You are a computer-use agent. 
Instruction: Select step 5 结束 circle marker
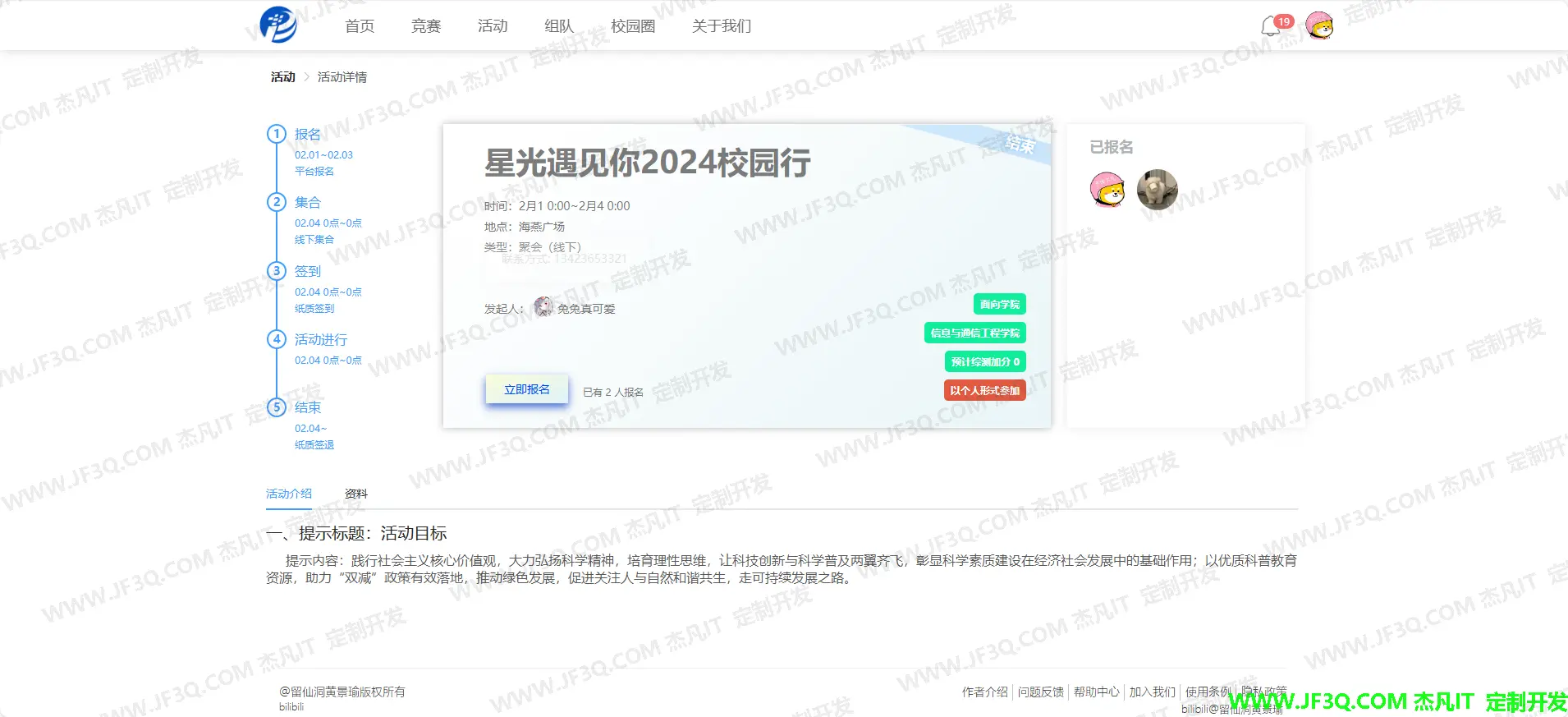pos(277,407)
